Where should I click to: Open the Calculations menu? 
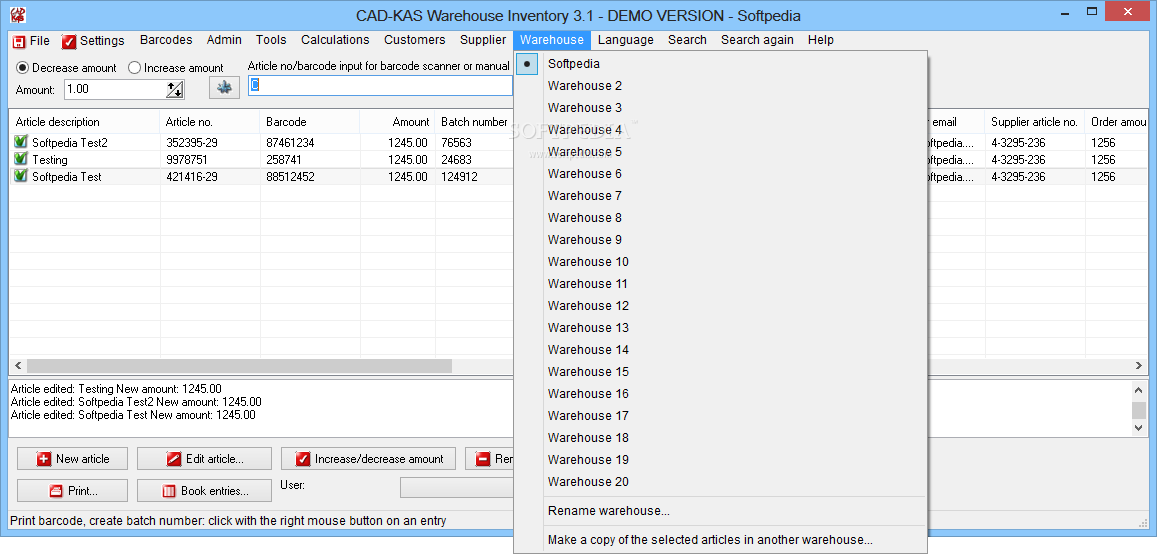point(335,40)
